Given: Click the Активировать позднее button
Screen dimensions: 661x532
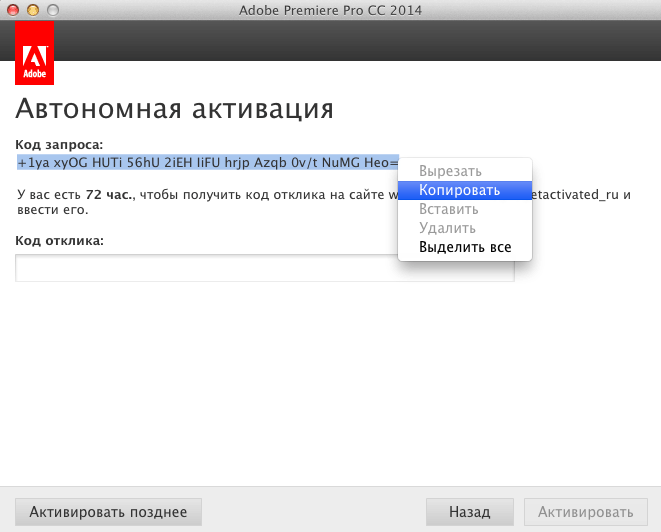Looking at the screenshot, I should point(108,512).
